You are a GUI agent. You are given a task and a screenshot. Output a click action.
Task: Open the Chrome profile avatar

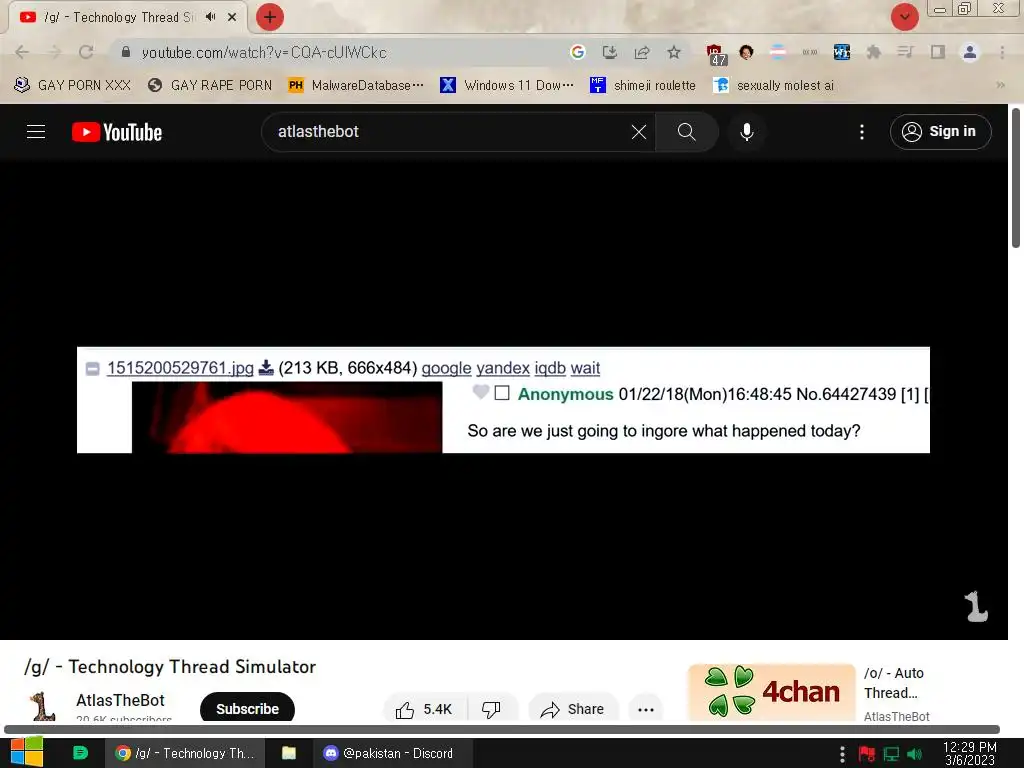point(970,52)
